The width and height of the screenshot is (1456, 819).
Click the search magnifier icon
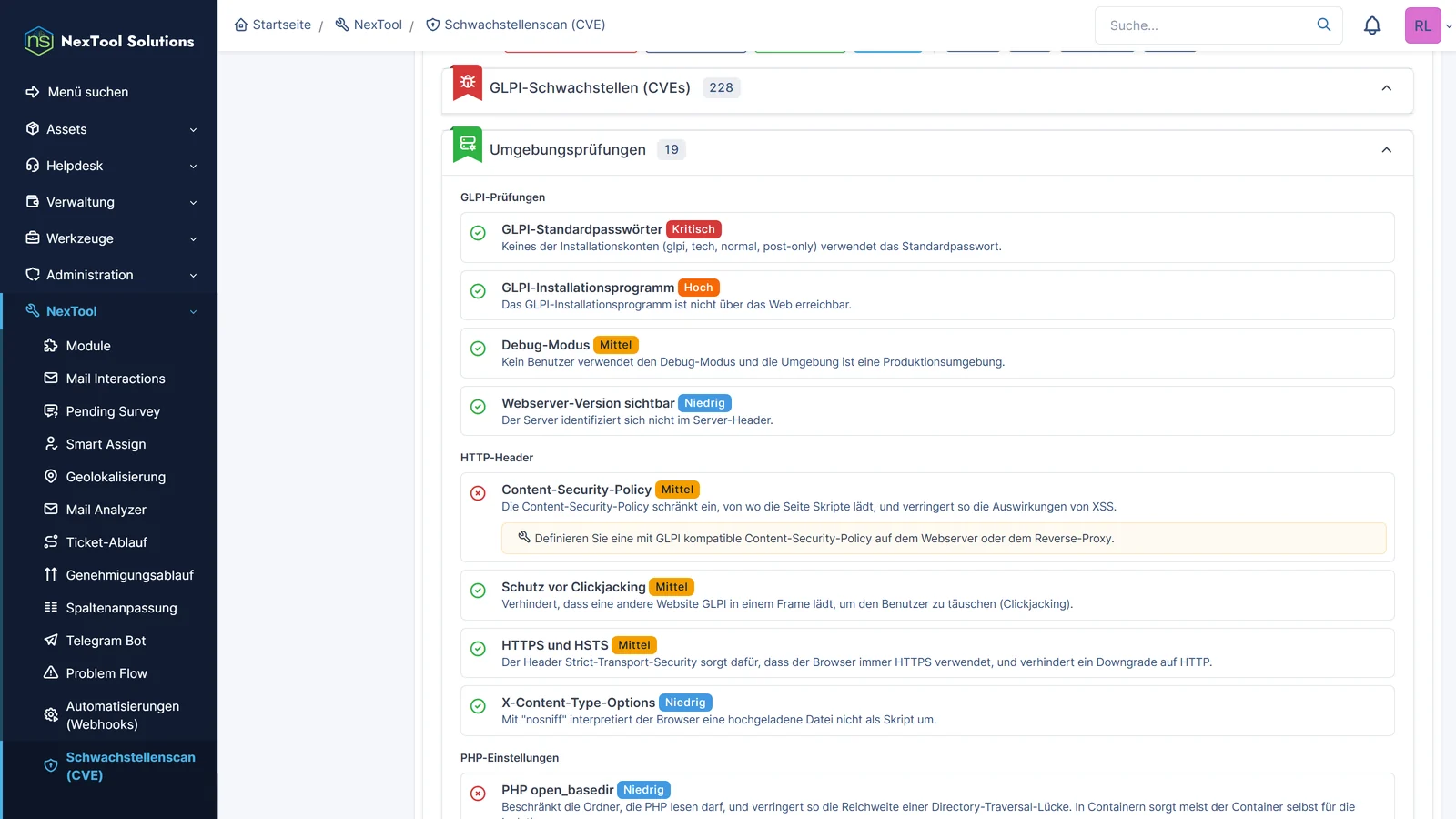point(1324,25)
